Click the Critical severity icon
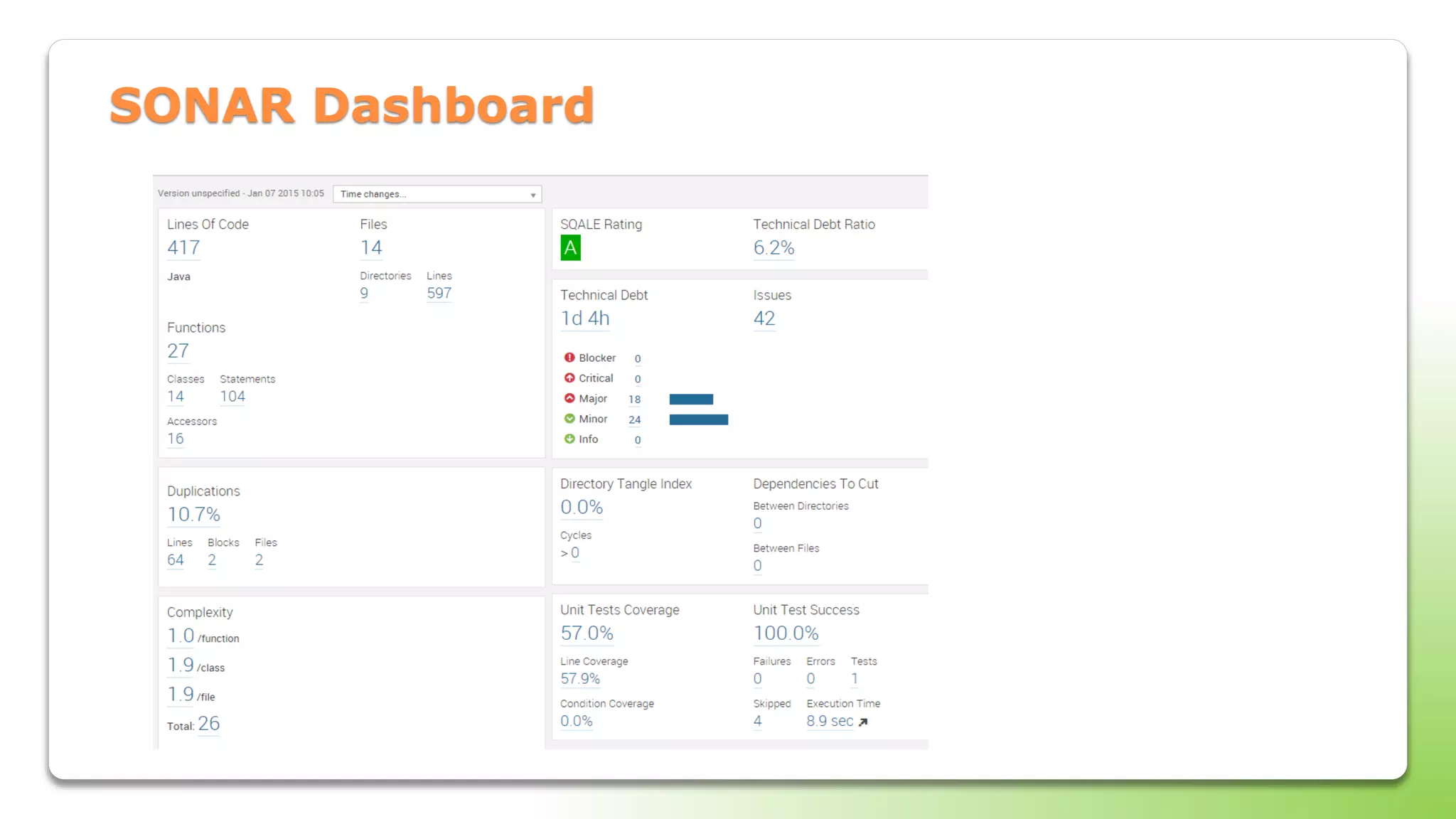This screenshot has width=1456, height=819. pyautogui.click(x=569, y=378)
